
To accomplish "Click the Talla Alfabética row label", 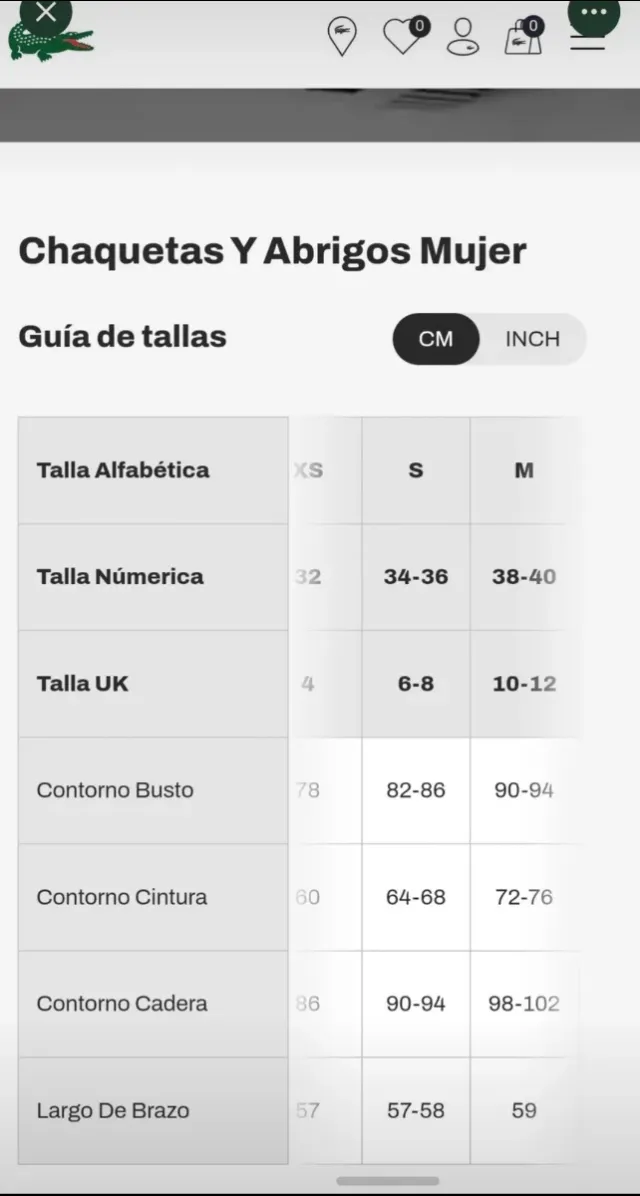I will [123, 470].
